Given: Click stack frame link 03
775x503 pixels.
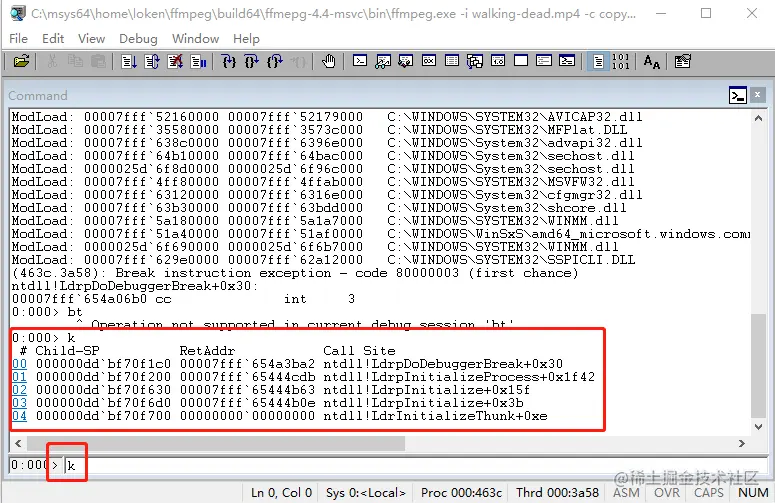Looking at the screenshot, I should [19, 403].
